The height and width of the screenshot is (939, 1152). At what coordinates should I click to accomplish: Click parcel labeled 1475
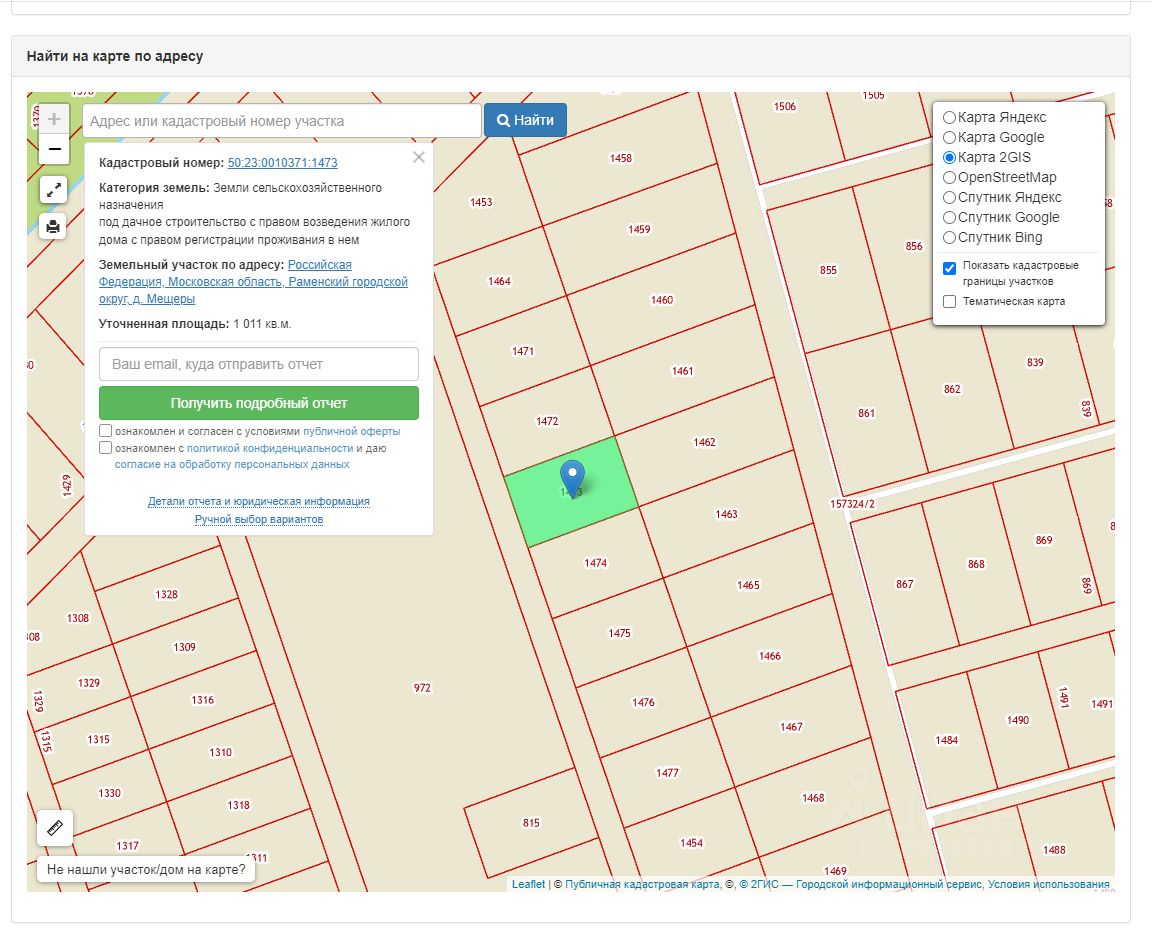click(x=619, y=633)
